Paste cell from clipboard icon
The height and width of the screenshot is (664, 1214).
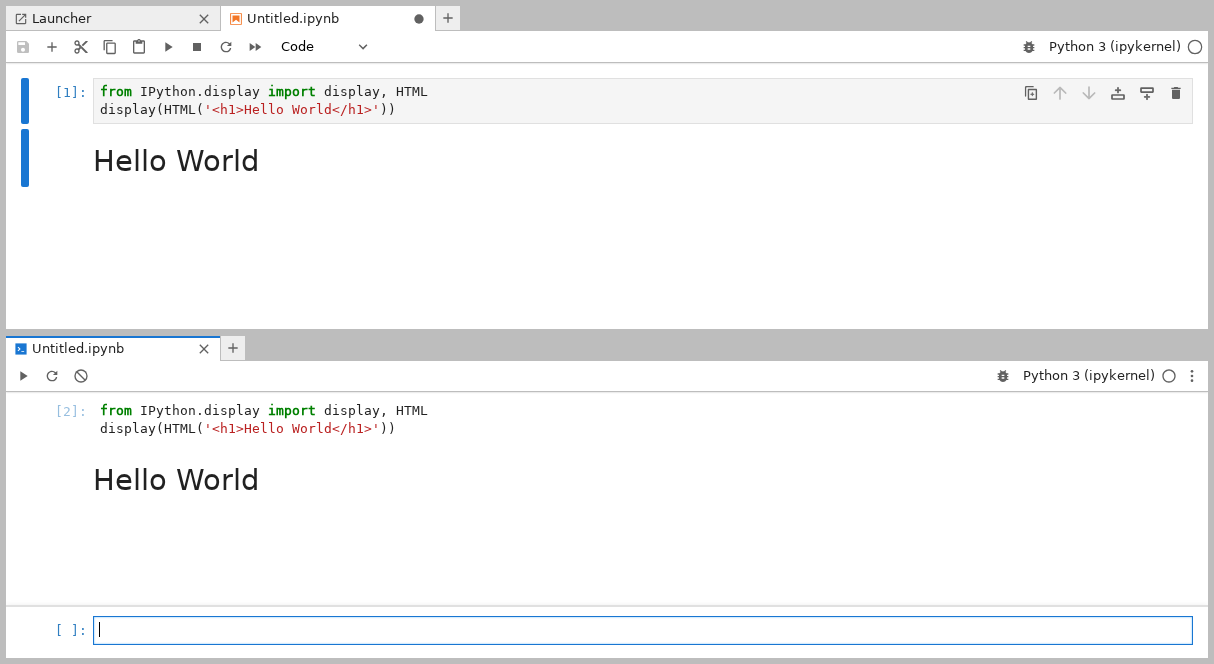click(x=139, y=47)
